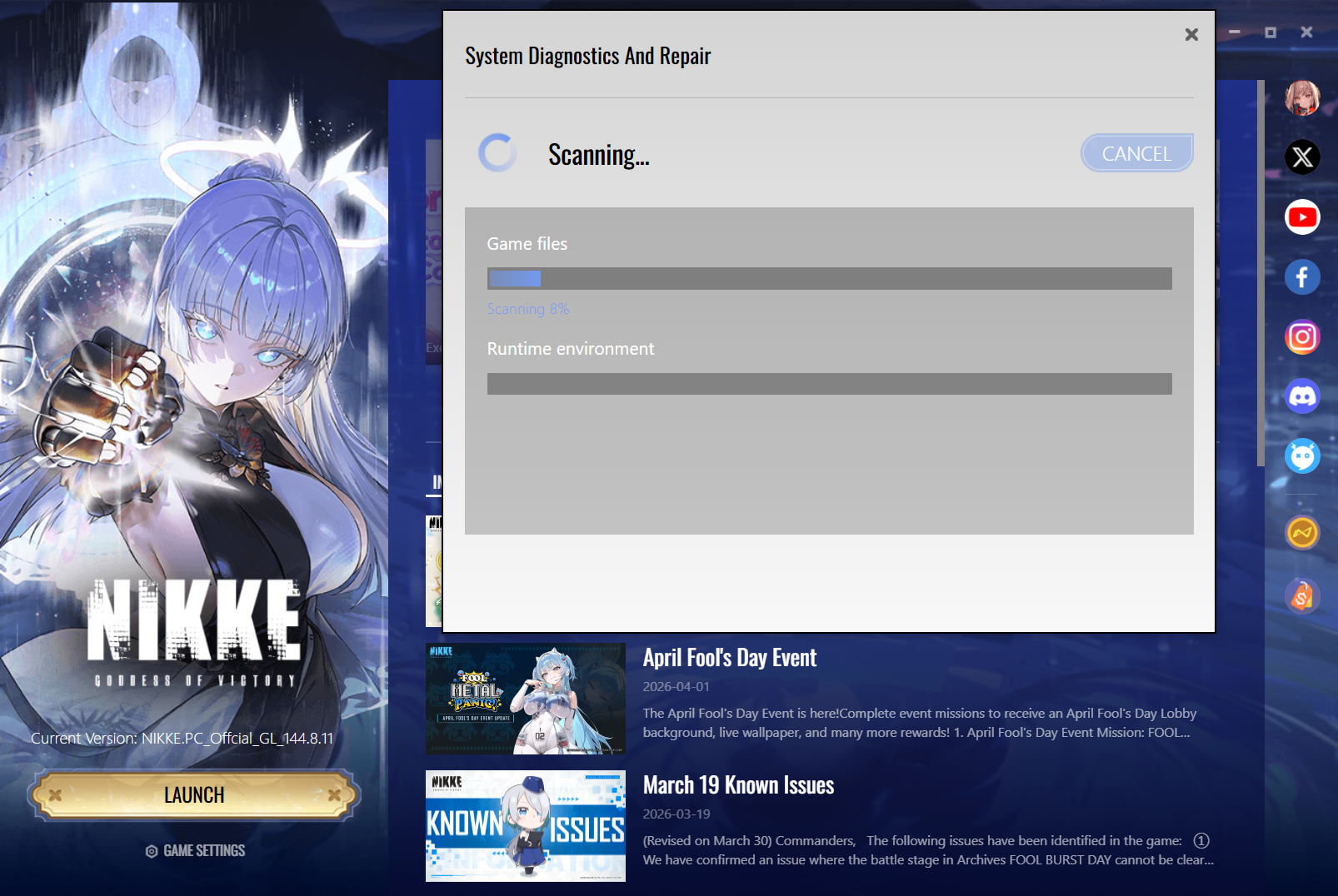
Task: Open the Facebook page icon
Action: [x=1302, y=277]
